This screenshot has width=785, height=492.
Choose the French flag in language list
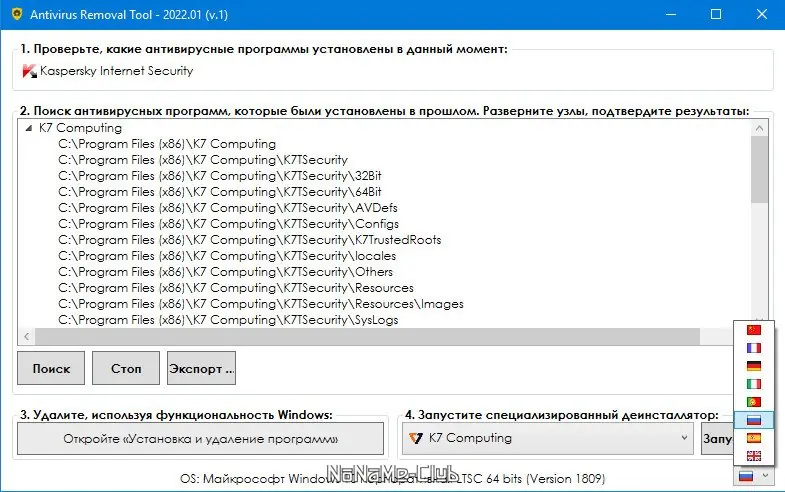[x=753, y=348]
